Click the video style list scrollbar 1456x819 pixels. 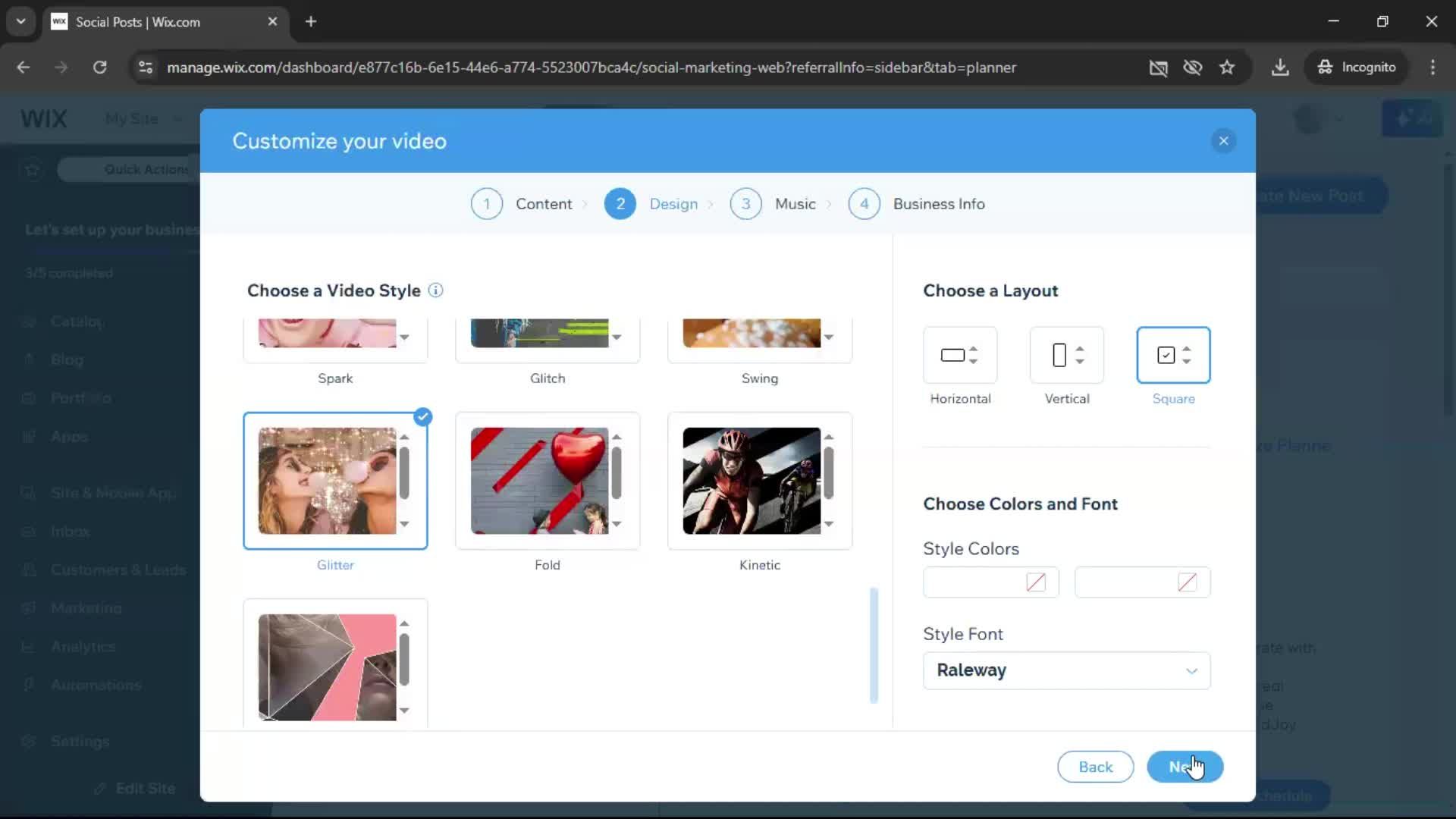click(x=874, y=645)
